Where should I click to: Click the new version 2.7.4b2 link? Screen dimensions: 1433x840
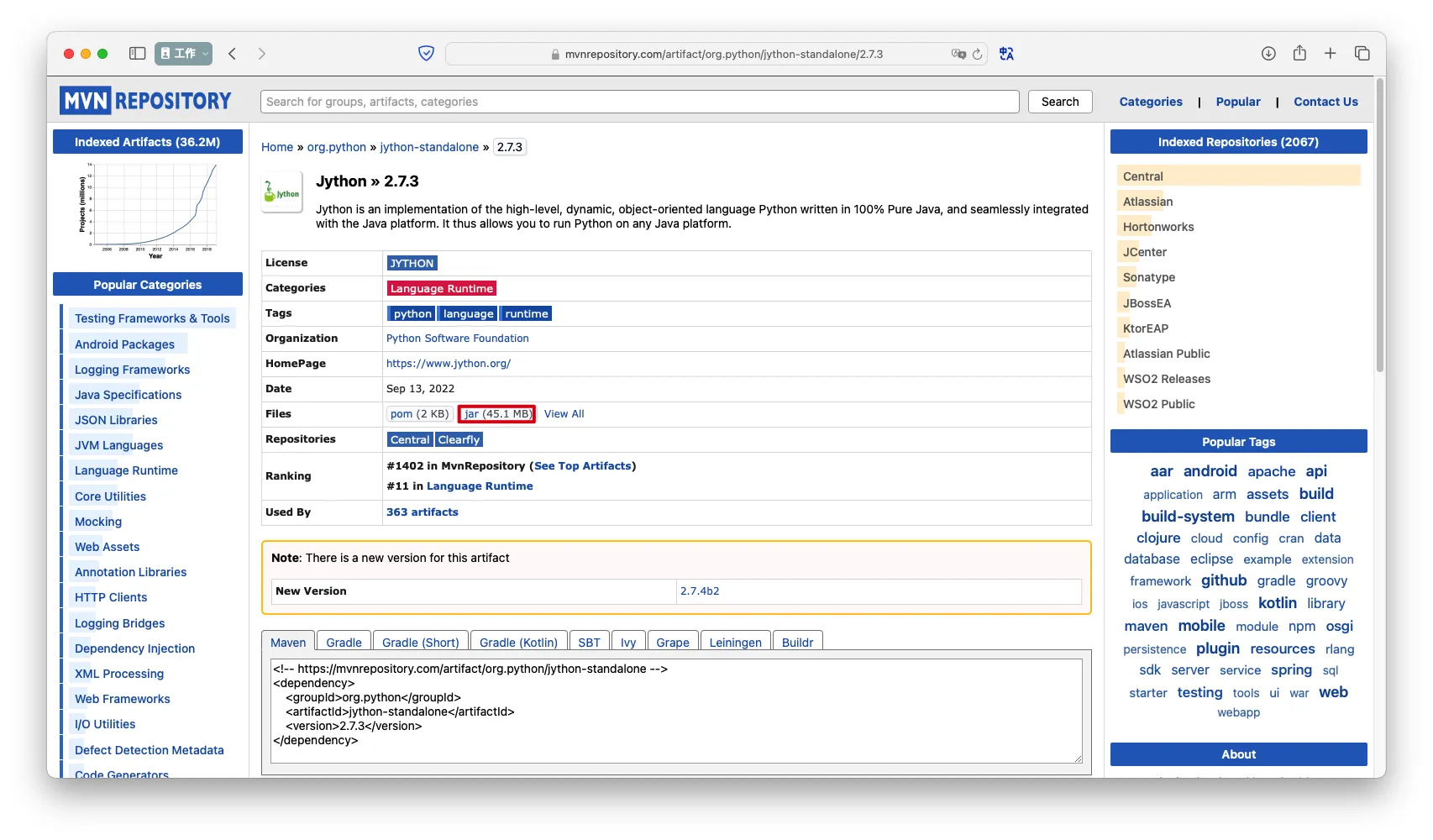(x=699, y=591)
